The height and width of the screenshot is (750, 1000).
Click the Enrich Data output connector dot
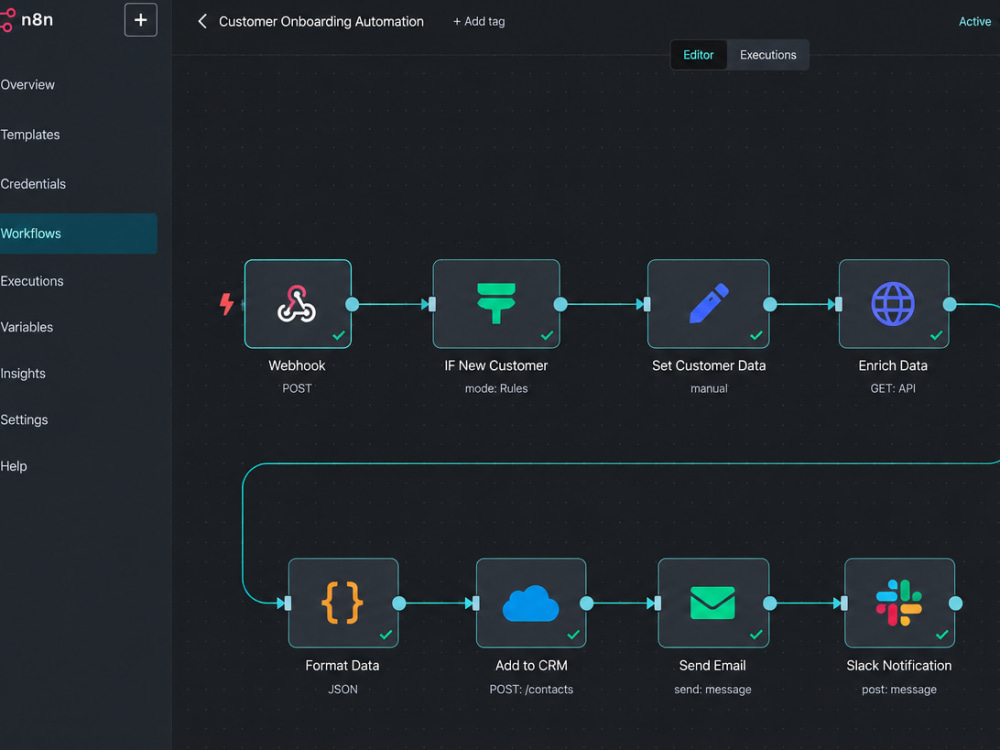(x=950, y=304)
